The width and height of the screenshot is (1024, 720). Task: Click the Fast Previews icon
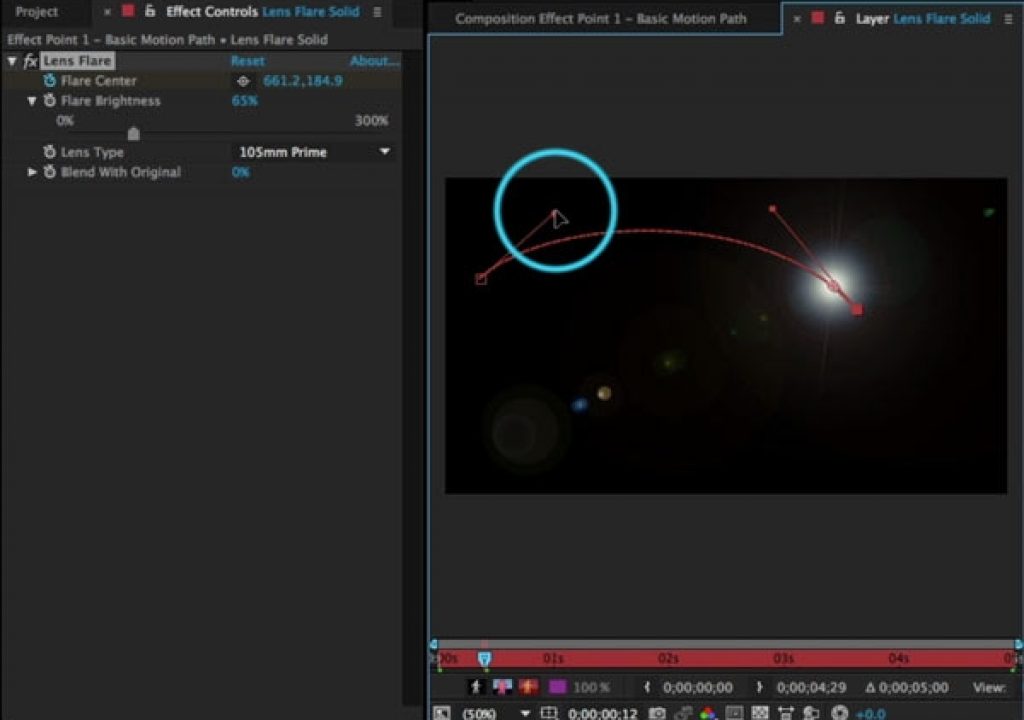812,713
